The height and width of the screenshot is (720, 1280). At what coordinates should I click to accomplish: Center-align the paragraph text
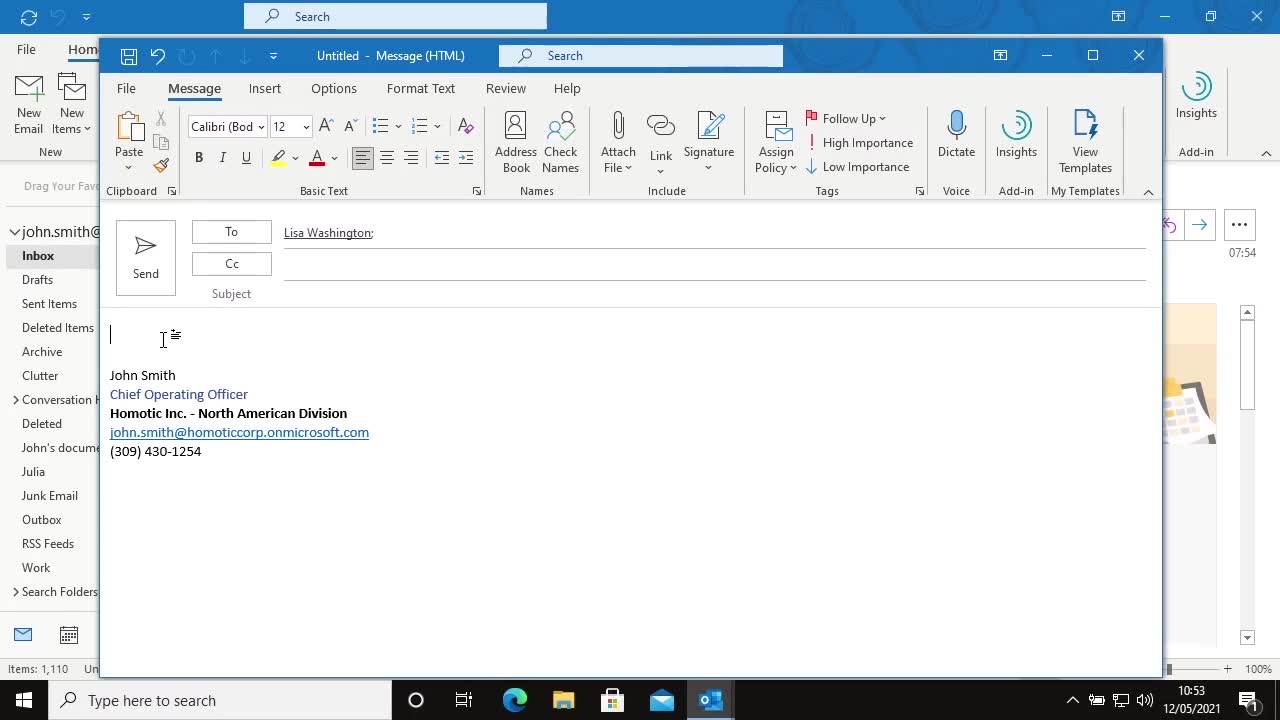(387, 158)
